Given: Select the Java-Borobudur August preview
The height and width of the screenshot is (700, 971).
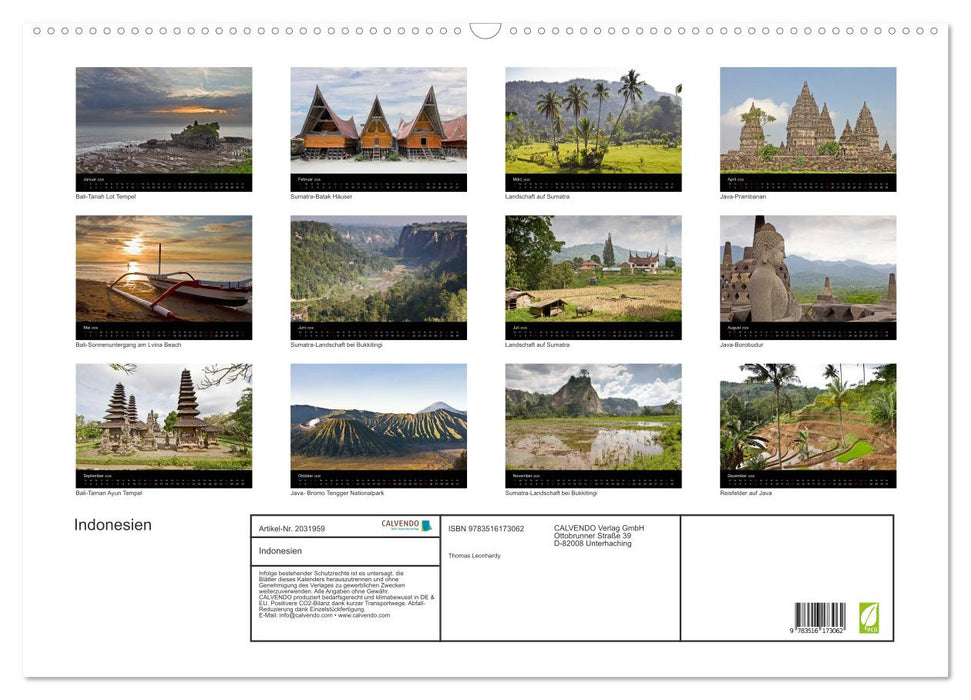Looking at the screenshot, I should (x=806, y=277).
